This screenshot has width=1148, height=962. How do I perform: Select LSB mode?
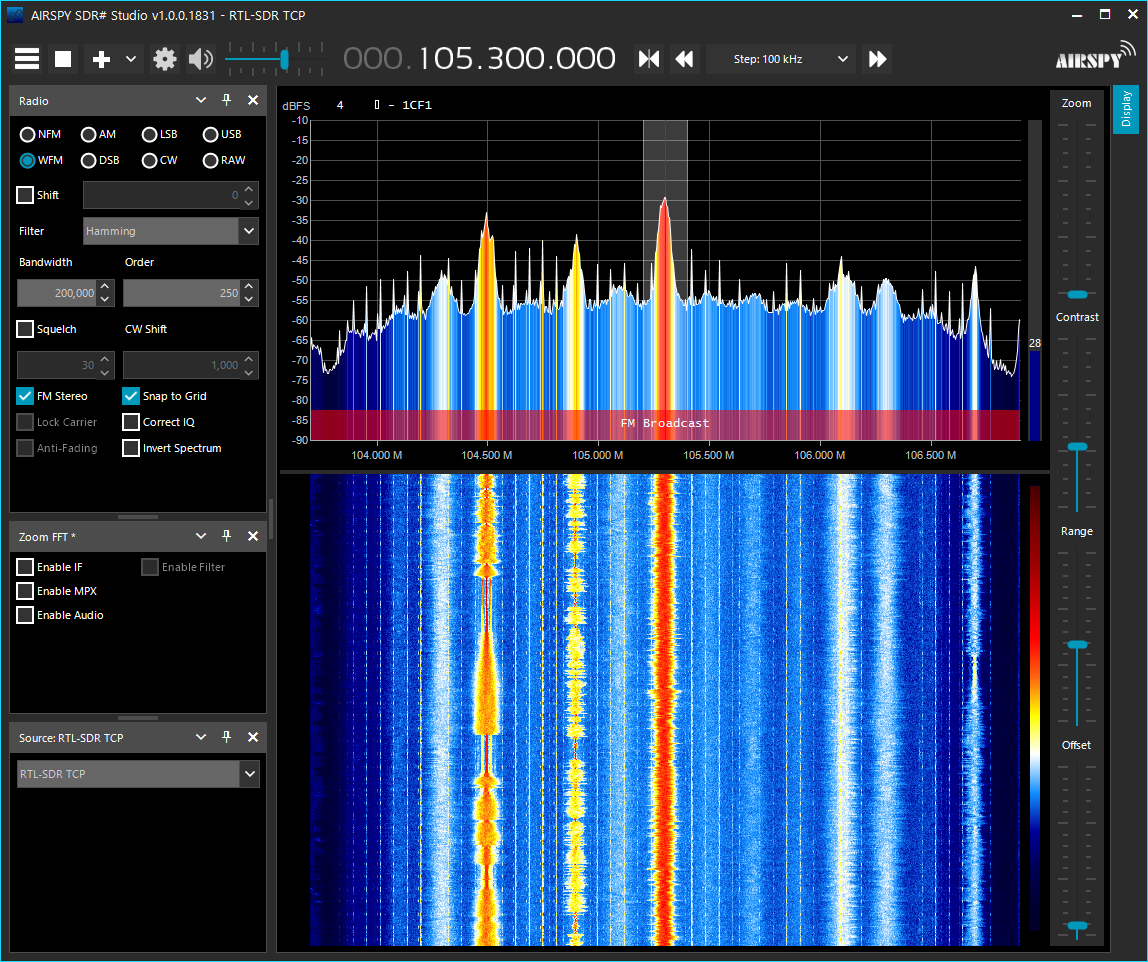pyautogui.click(x=160, y=134)
